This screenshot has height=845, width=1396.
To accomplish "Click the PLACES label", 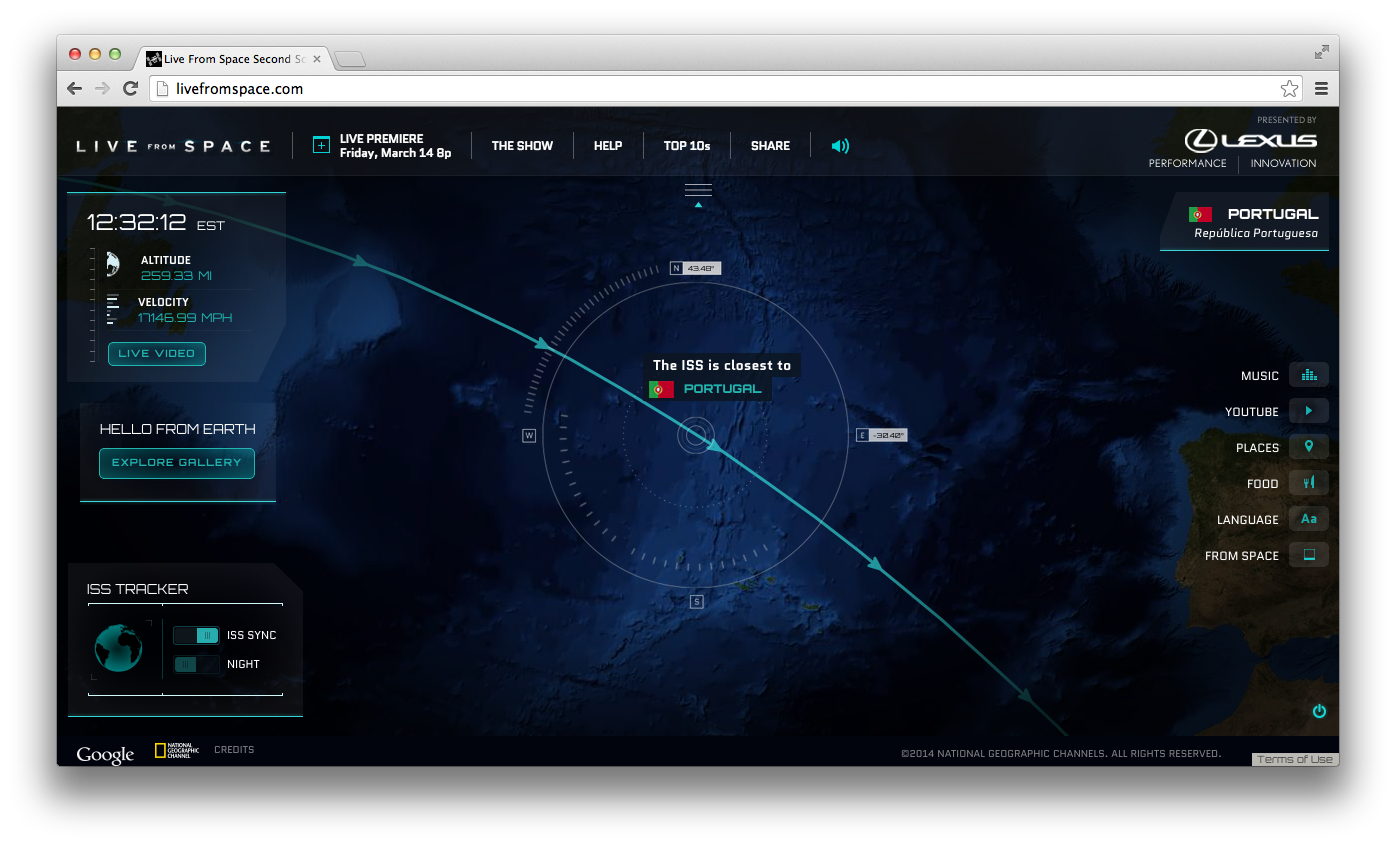I will coord(1257,448).
